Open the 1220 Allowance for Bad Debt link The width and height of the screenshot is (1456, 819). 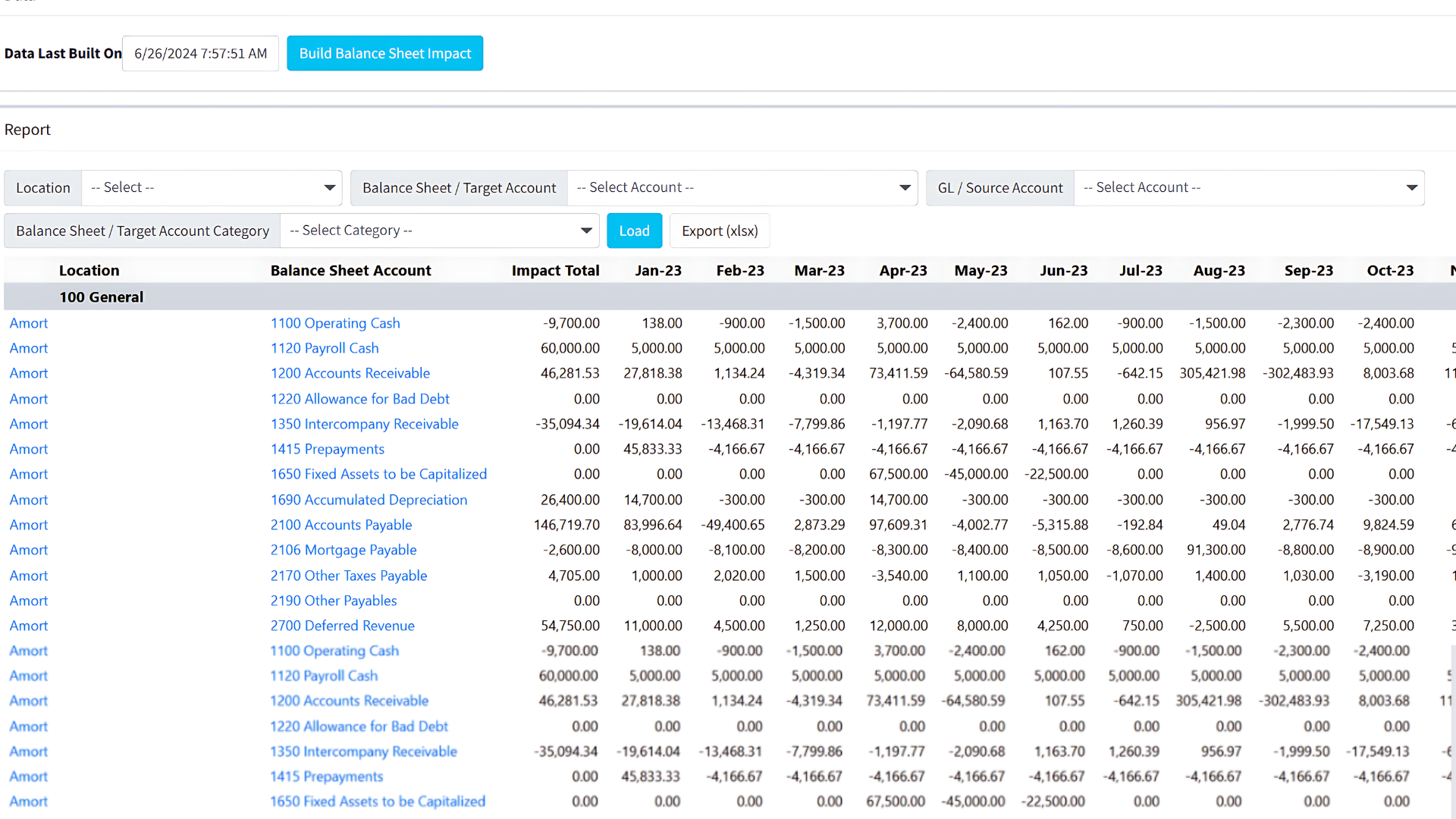pyautogui.click(x=359, y=398)
